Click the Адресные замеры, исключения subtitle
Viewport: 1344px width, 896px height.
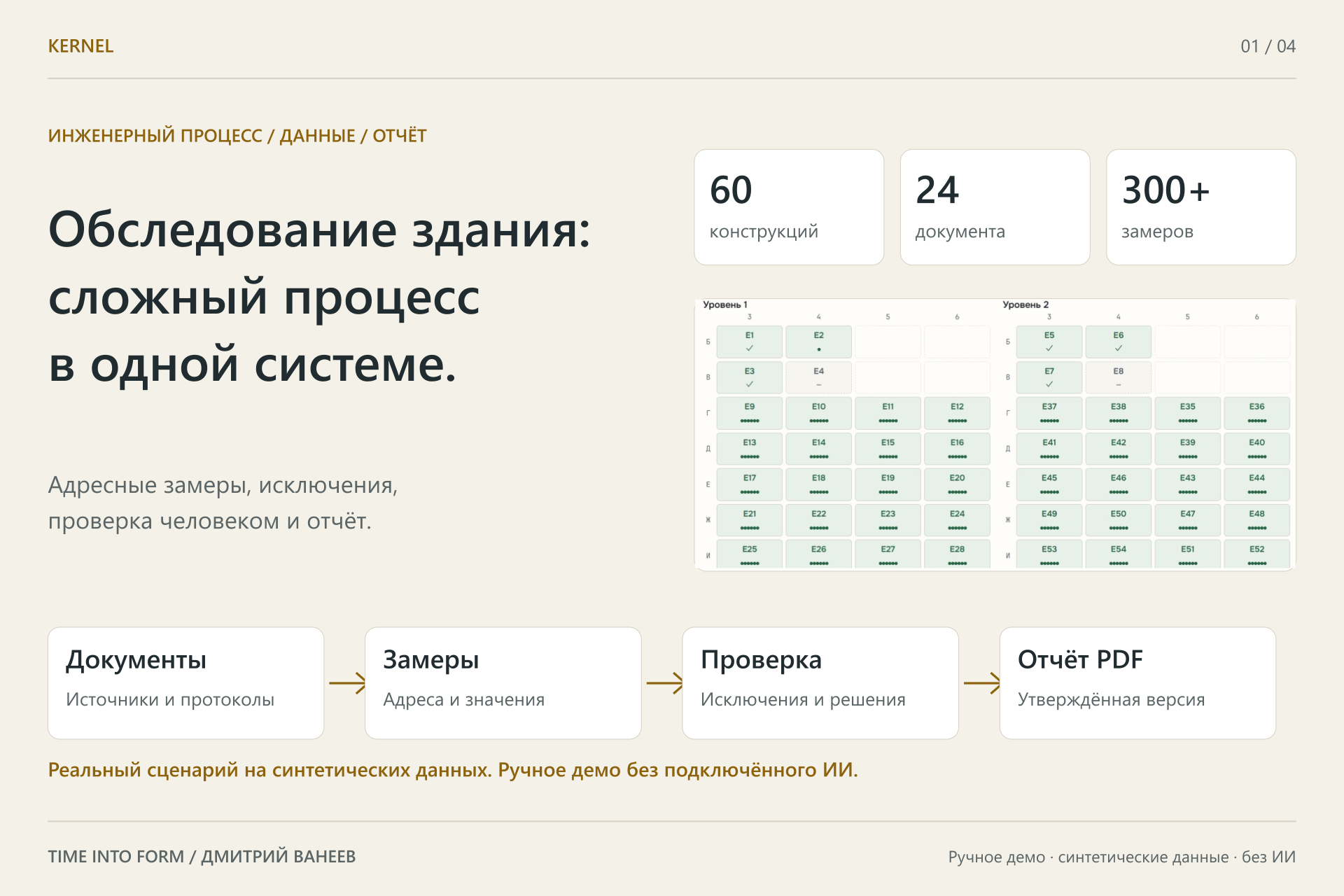pos(223,503)
